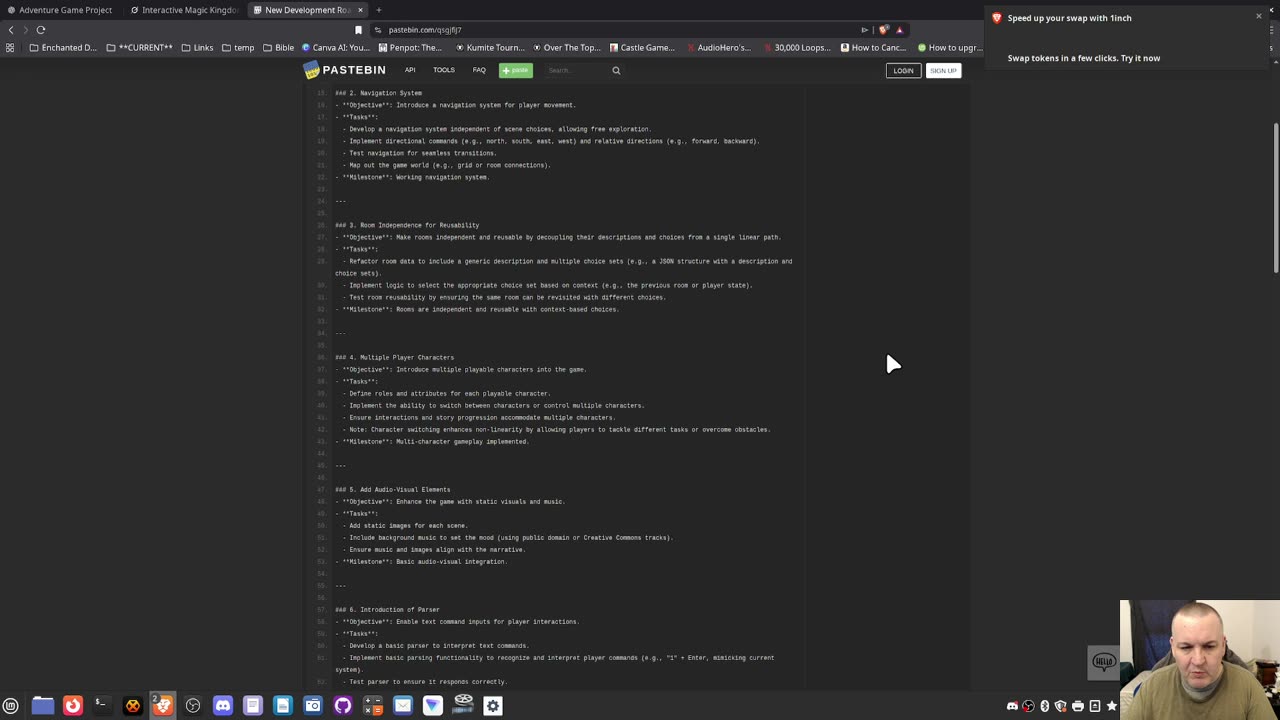Open the orange X app in the taskbar

133,706
